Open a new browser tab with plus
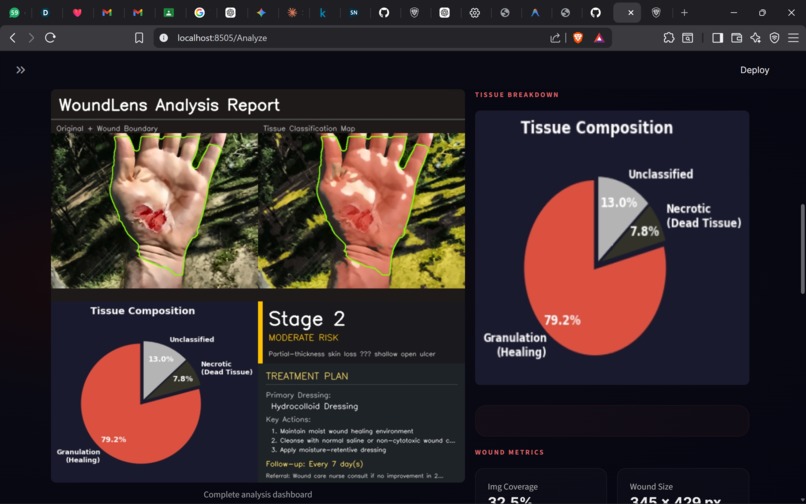The width and height of the screenshot is (806, 504). tap(684, 13)
